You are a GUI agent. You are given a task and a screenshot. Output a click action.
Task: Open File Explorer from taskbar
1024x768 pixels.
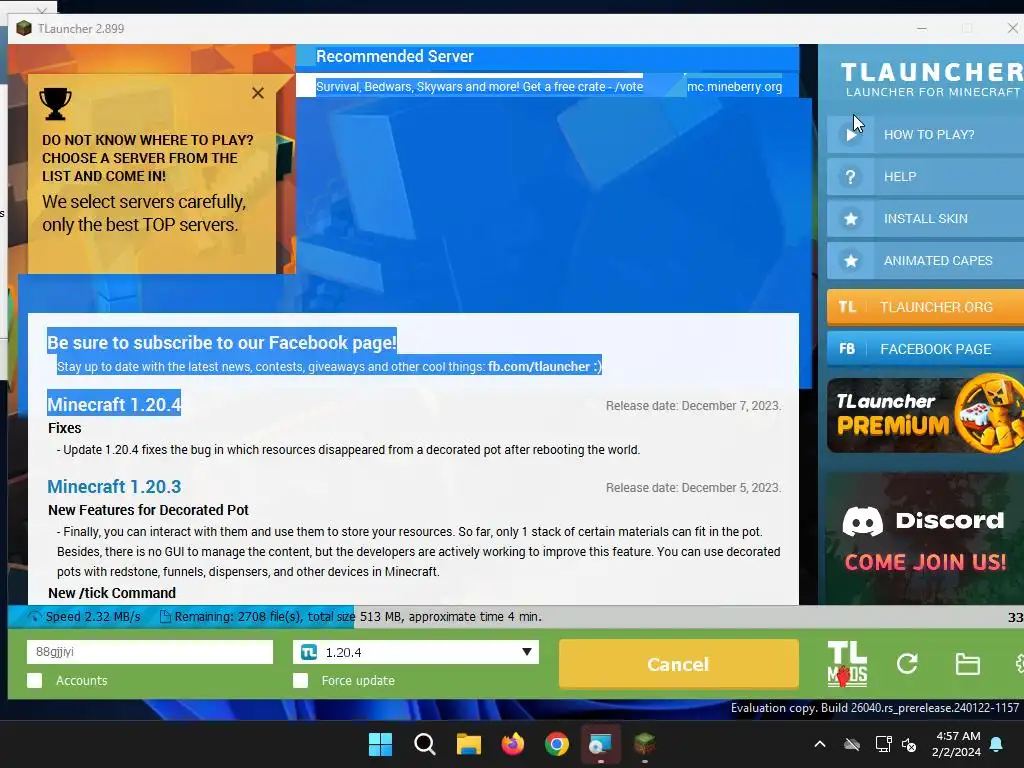click(468, 744)
